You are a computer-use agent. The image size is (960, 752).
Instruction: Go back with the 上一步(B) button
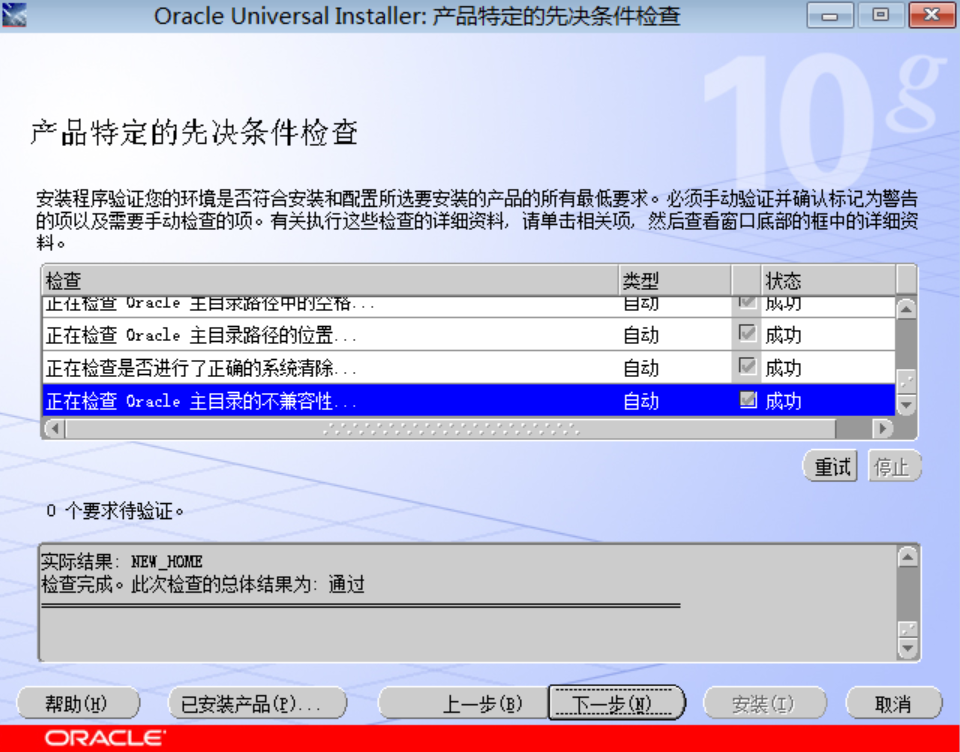[463, 704]
